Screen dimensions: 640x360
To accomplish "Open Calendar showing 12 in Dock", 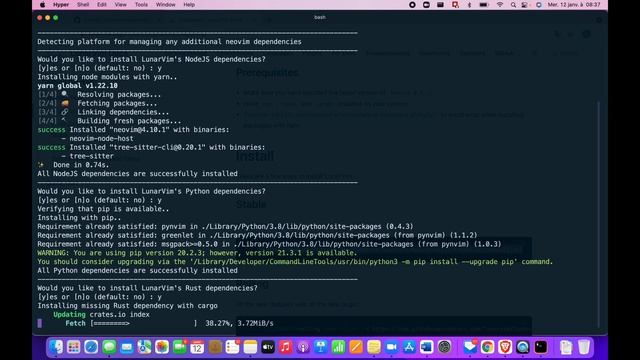I will 197,347.
